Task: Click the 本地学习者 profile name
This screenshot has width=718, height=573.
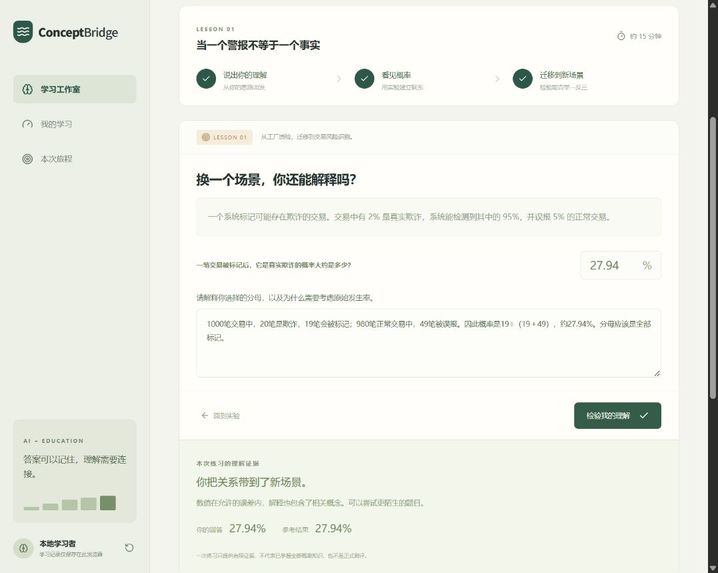Action: point(58,544)
